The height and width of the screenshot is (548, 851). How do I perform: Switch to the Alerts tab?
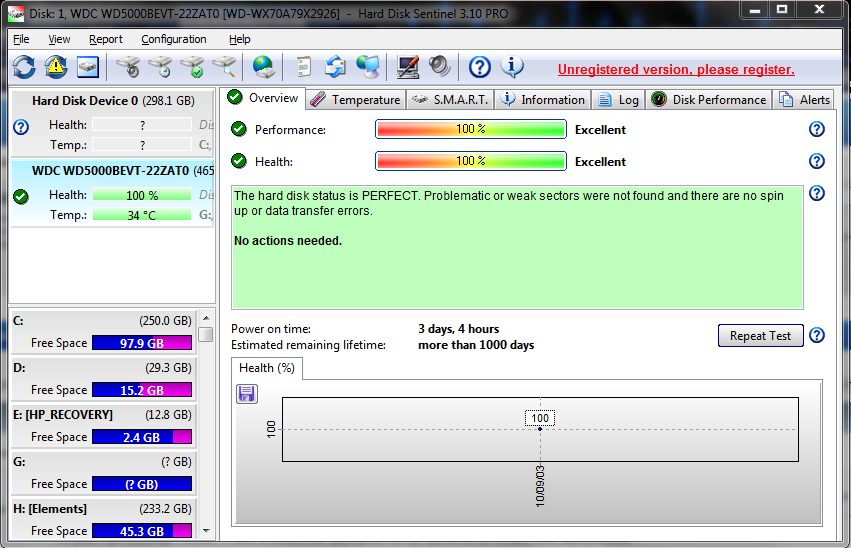pos(803,100)
